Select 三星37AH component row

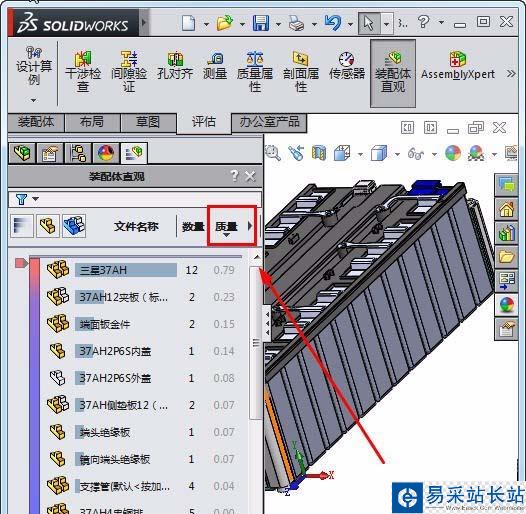pos(141,270)
